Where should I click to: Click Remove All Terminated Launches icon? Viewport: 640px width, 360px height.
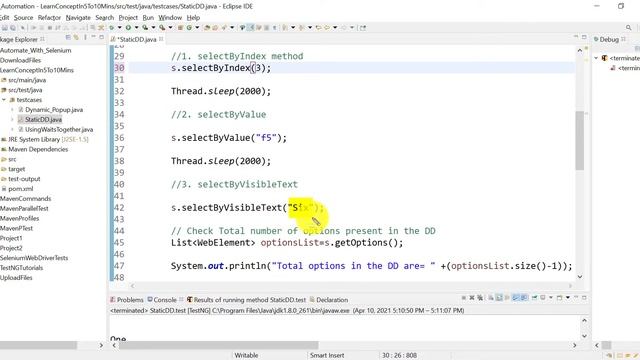[480, 298]
